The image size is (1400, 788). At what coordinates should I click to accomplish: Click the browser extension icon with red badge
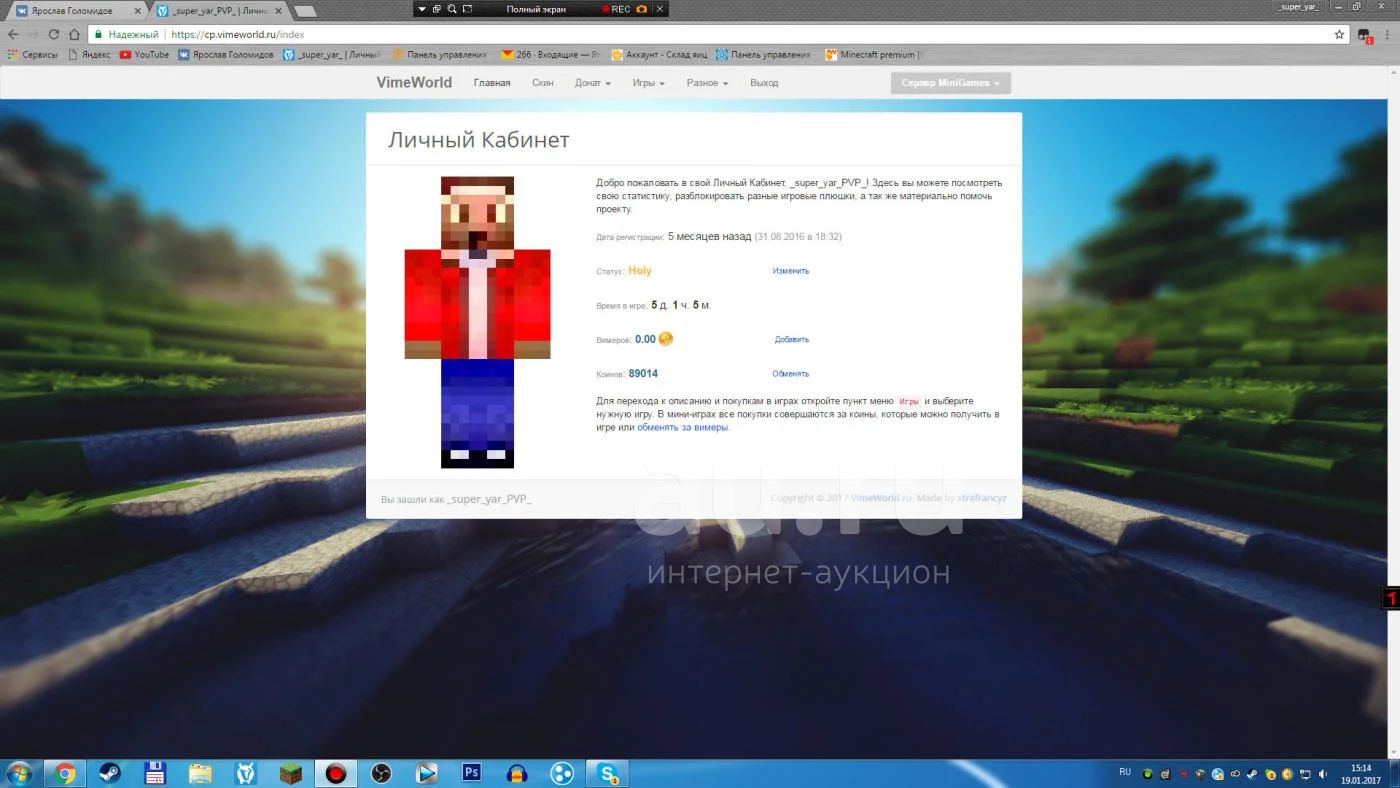tap(1366, 35)
